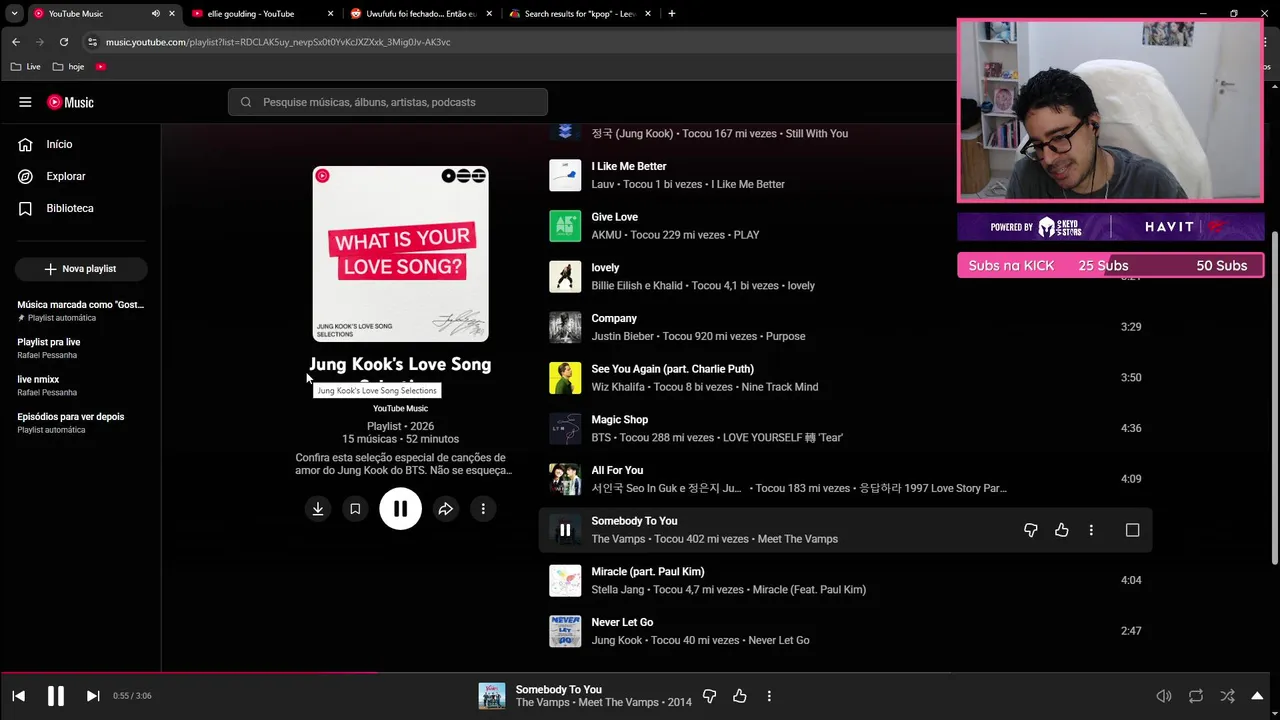Open the 'hoje' bookmarks folder
The width and height of the screenshot is (1280, 720).
click(x=68, y=67)
